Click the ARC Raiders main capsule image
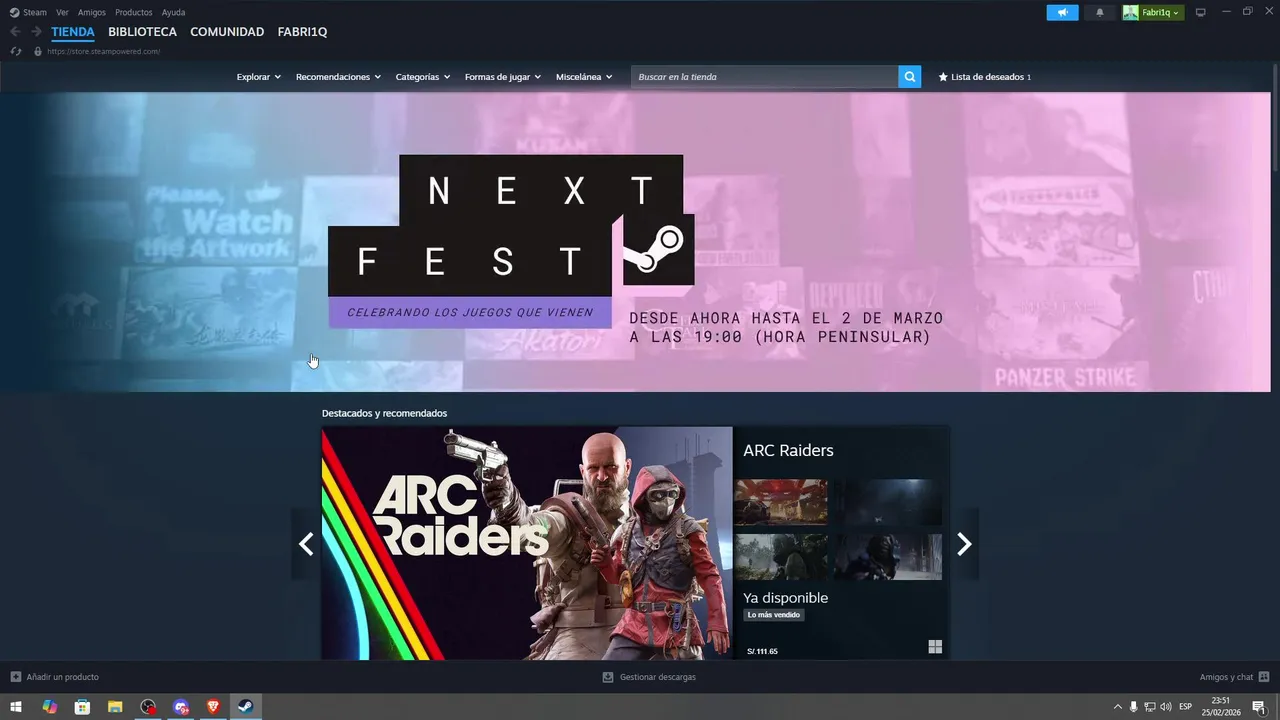This screenshot has height=720, width=1280. coord(527,543)
